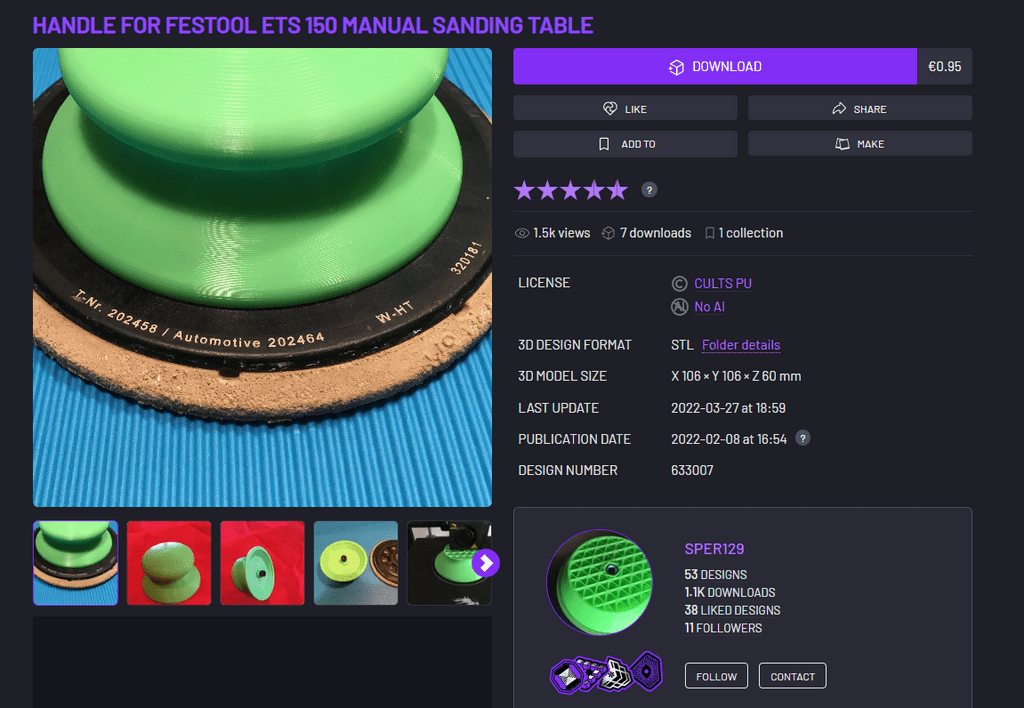
Task: Click the cube icon beside 7 downloads
Action: 608,233
